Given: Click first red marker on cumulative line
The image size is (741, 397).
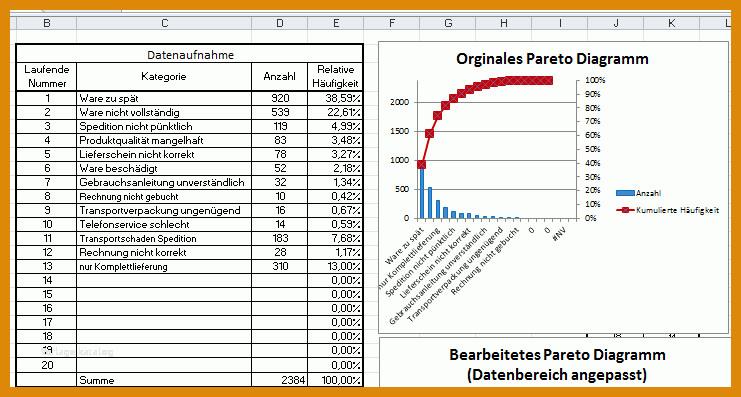Looking at the screenshot, I should [x=422, y=164].
